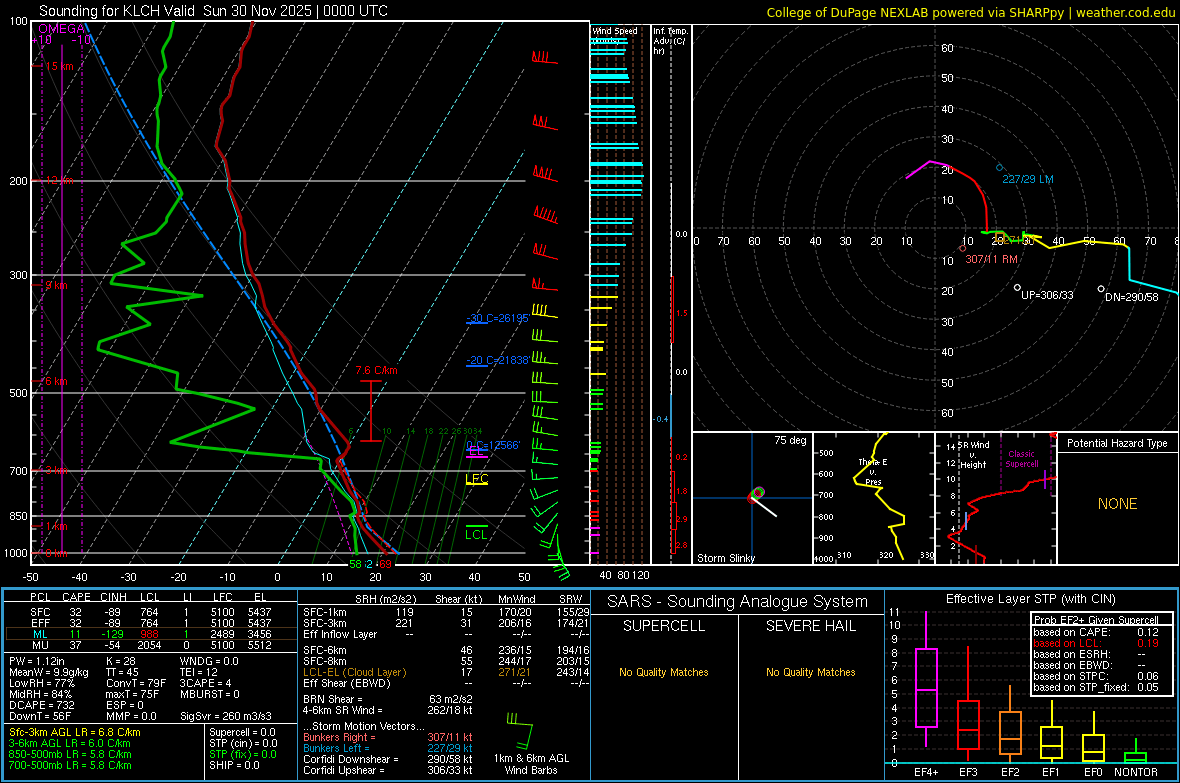Viewport: 1180px width, 783px height.
Task: Click the 'Potential Hazard Type' header
Action: click(x=1118, y=443)
